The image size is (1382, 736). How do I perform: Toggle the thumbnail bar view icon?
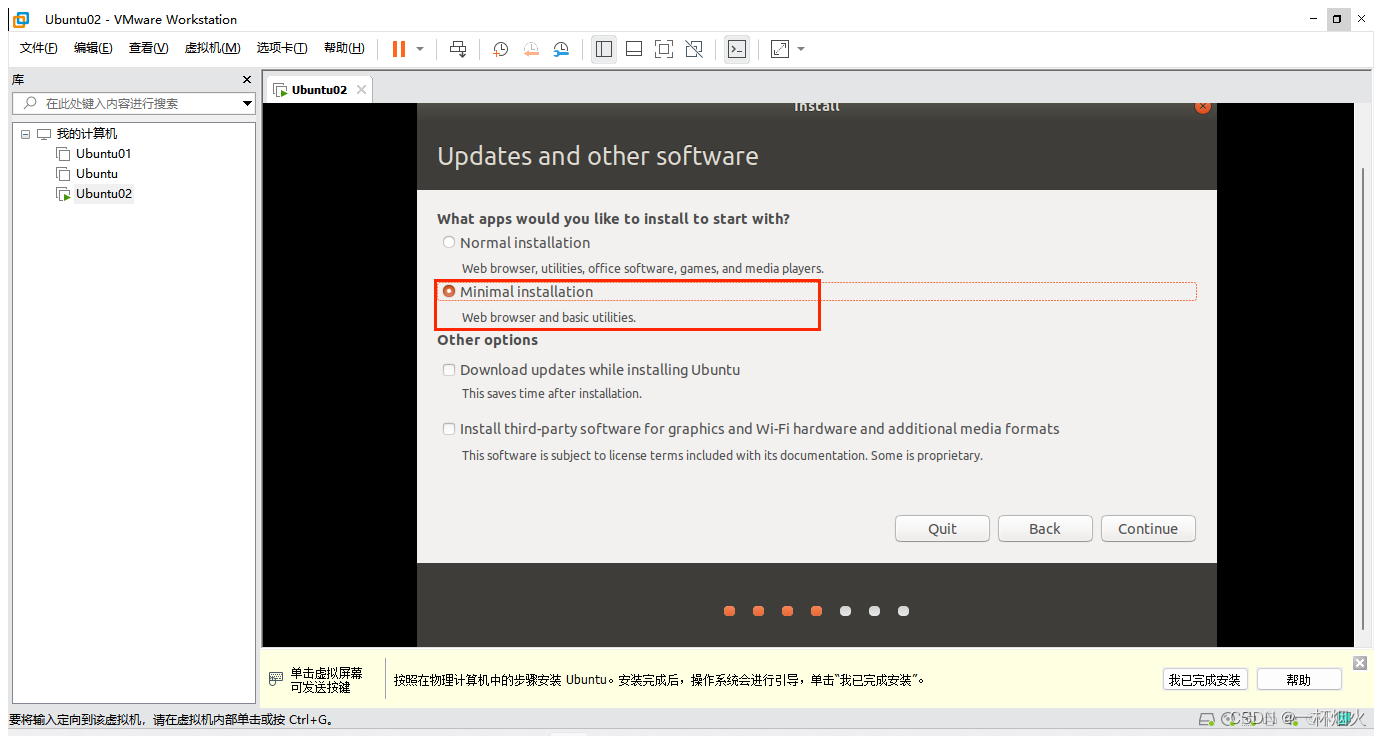point(634,49)
